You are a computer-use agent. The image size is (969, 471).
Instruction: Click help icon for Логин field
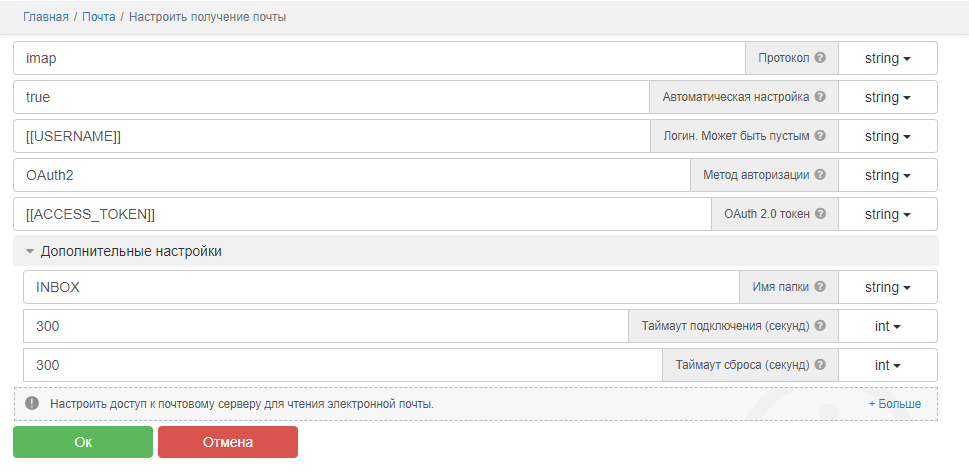(820, 136)
